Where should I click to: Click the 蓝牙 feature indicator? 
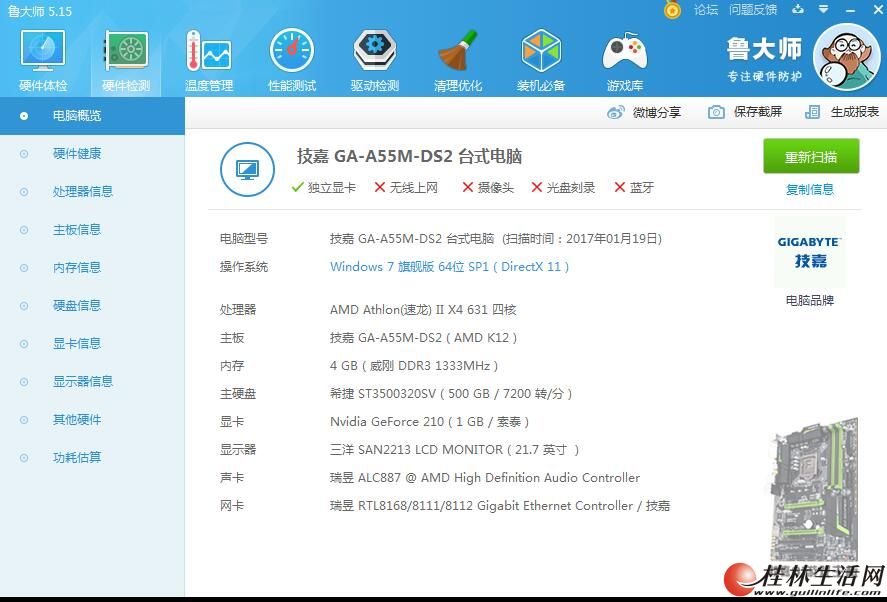[634, 187]
